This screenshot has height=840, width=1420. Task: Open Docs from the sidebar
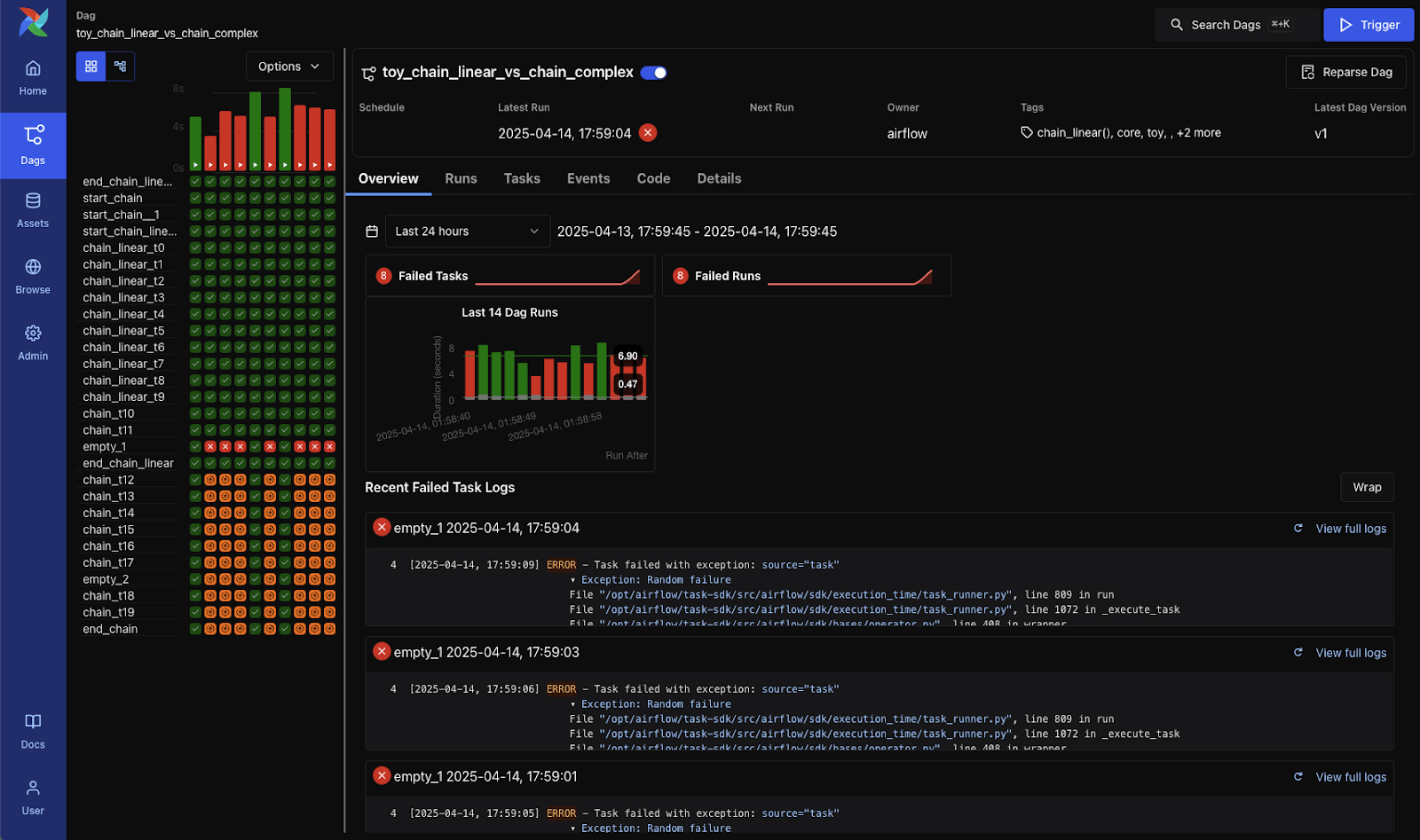pyautogui.click(x=33, y=731)
